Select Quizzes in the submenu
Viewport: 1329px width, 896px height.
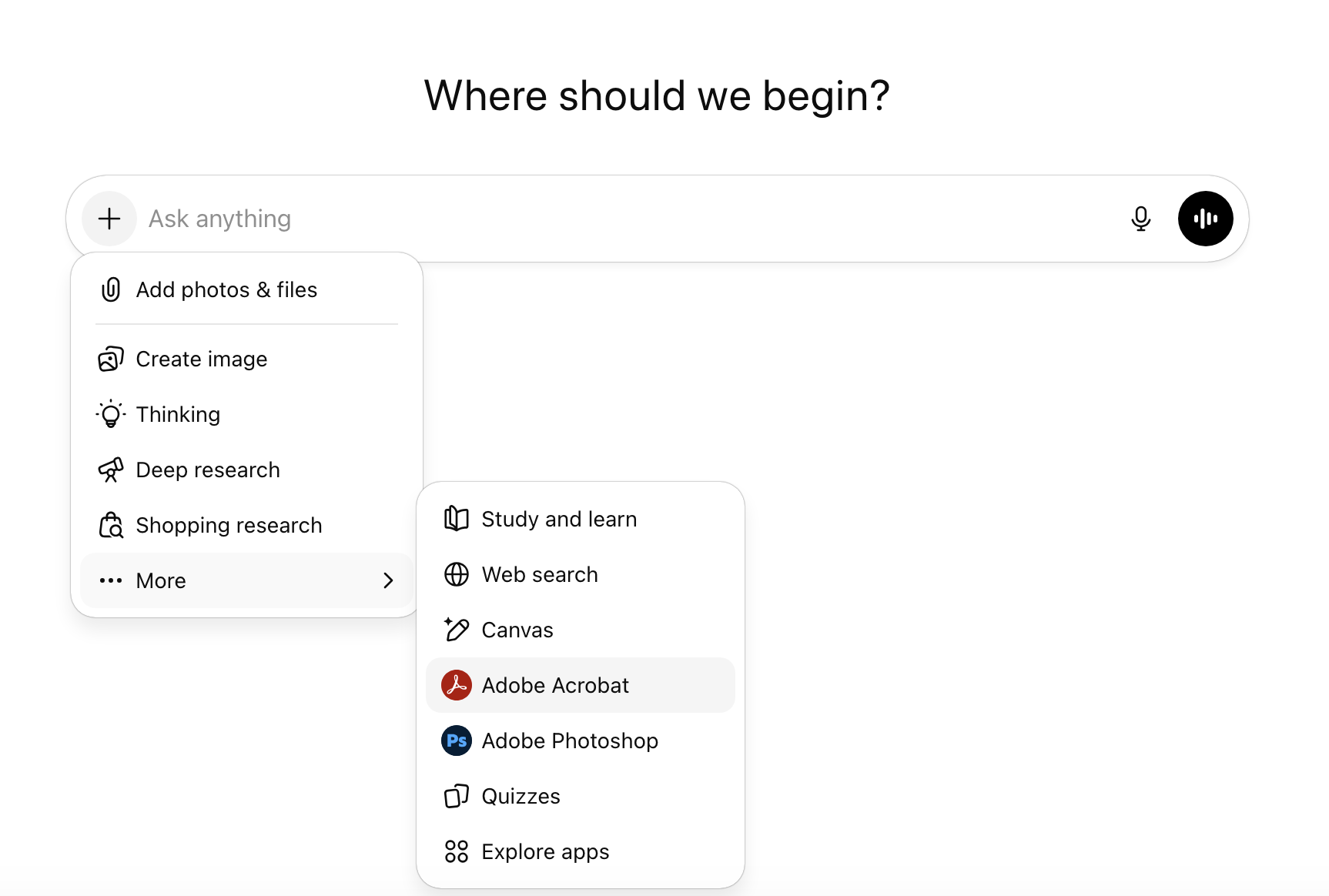click(x=521, y=797)
